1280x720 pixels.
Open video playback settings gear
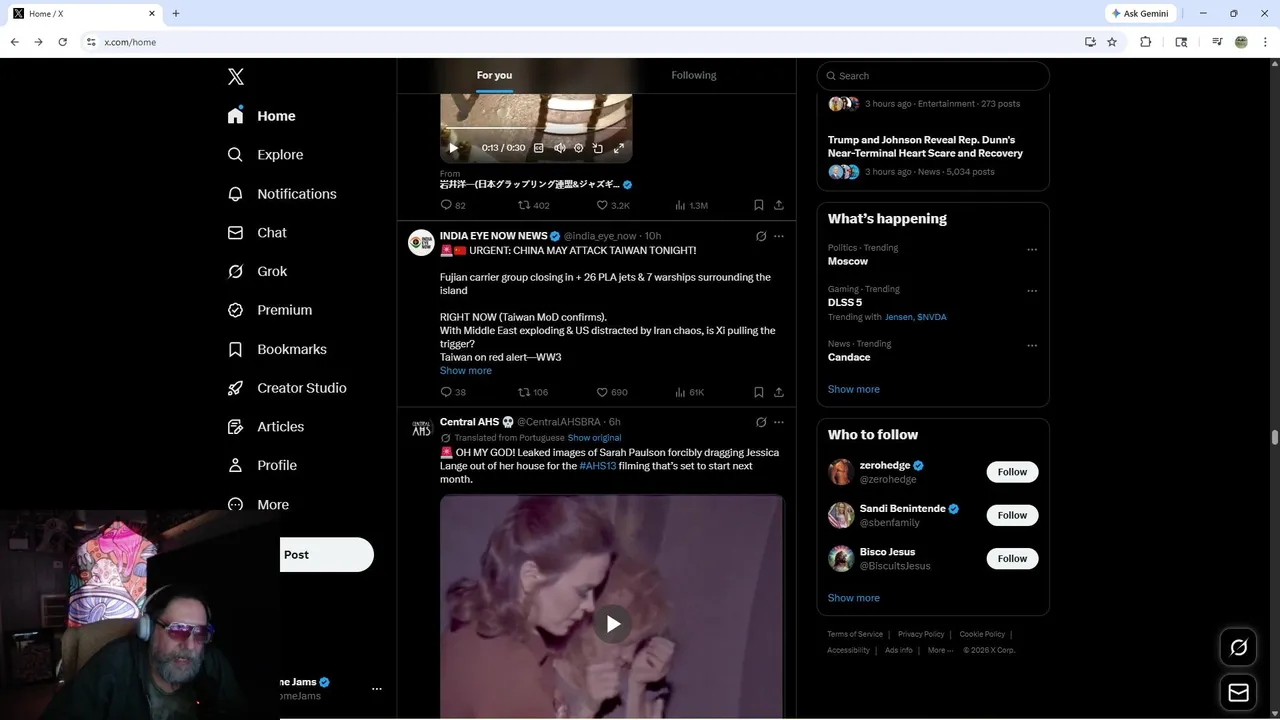coord(578,148)
